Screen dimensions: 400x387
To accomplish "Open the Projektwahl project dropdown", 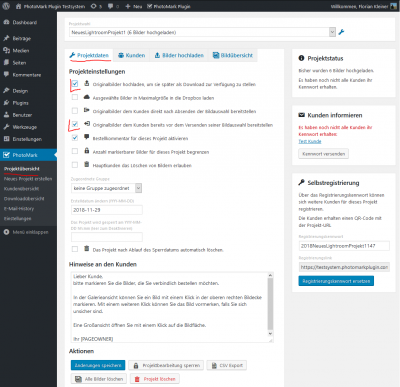I will [x=203, y=32].
